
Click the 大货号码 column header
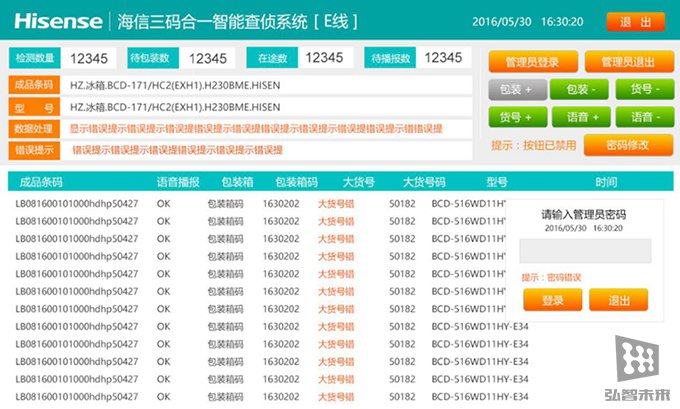[x=424, y=182]
